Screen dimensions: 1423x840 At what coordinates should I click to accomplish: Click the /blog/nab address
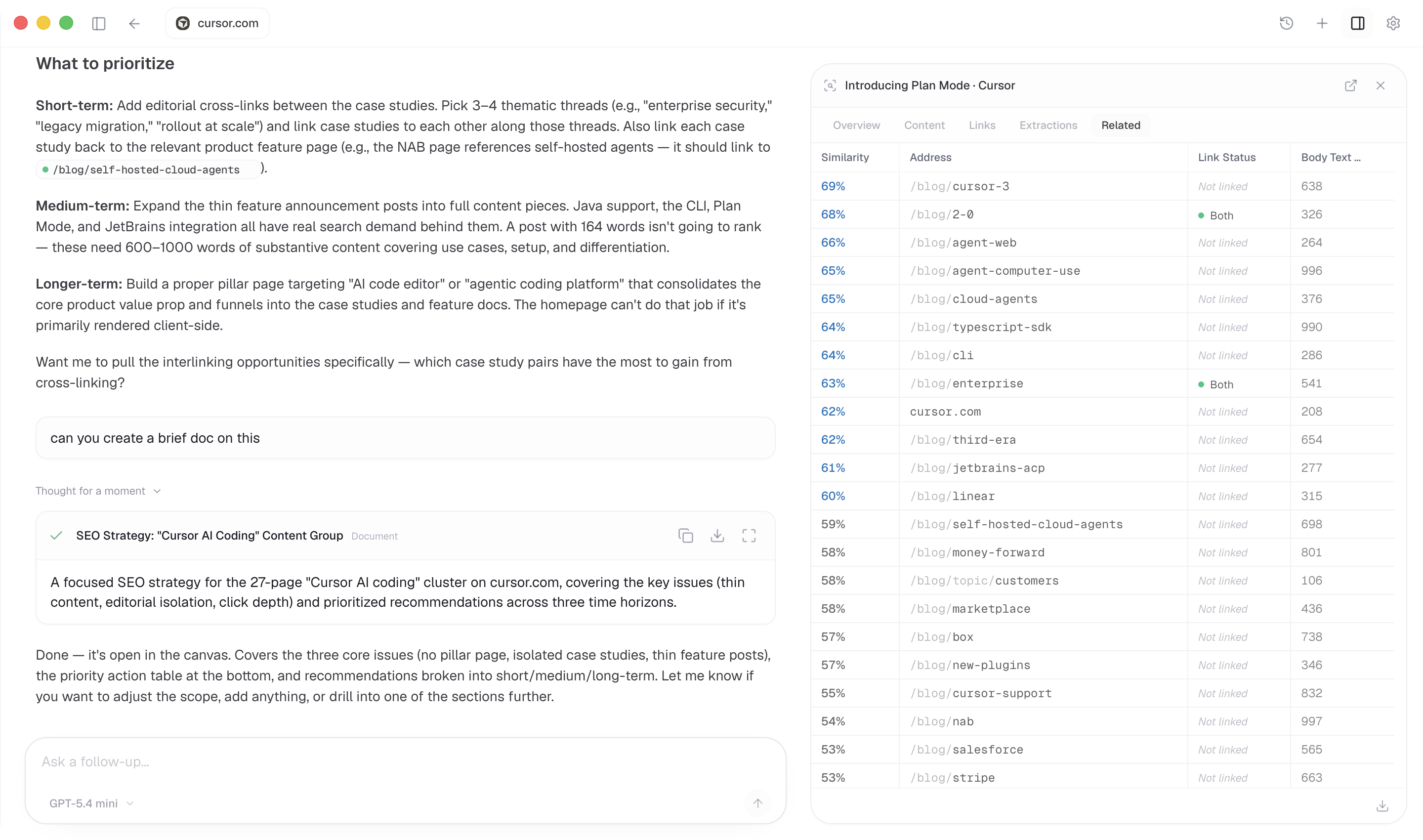[942, 722]
